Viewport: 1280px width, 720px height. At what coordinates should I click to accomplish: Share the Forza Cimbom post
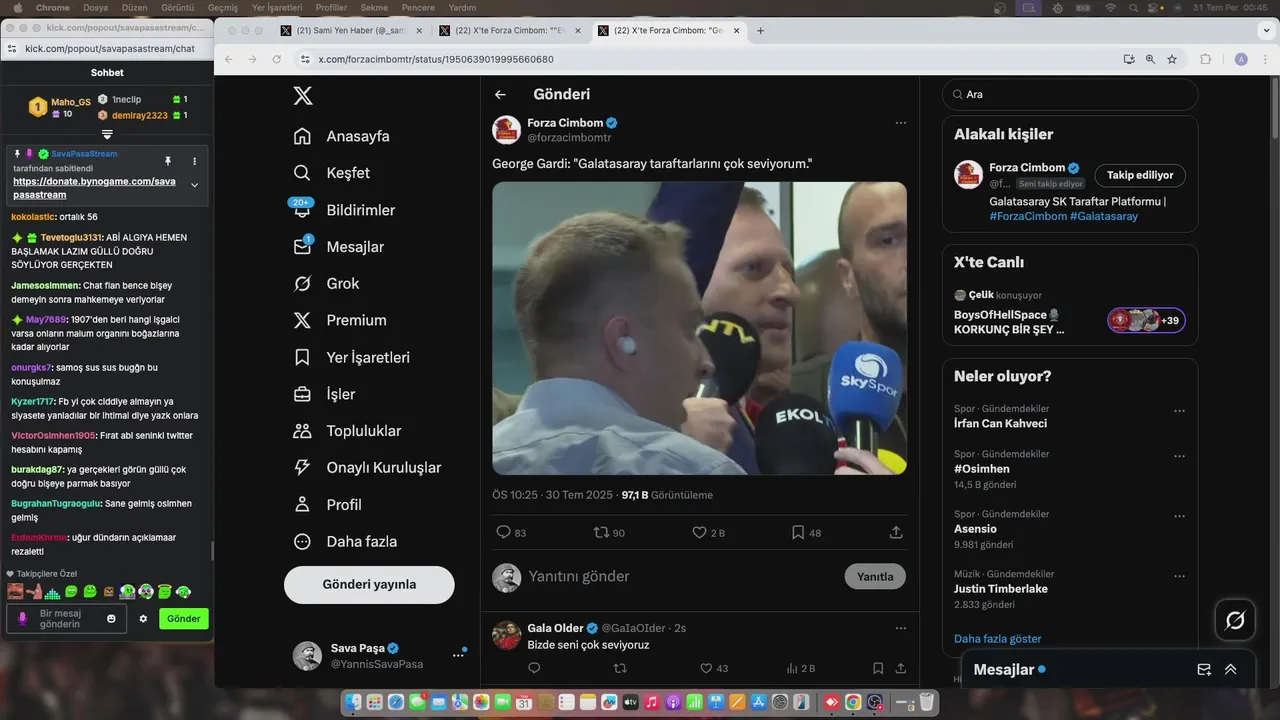coord(896,533)
